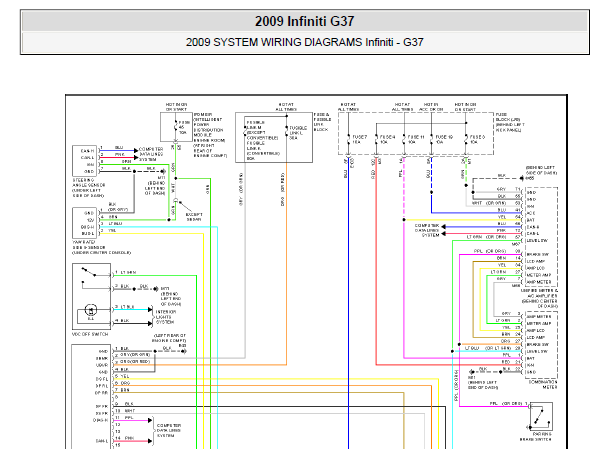Screen dimensions: 605x449
Task: Click the Fusible Link M description text
Action: click(263, 140)
